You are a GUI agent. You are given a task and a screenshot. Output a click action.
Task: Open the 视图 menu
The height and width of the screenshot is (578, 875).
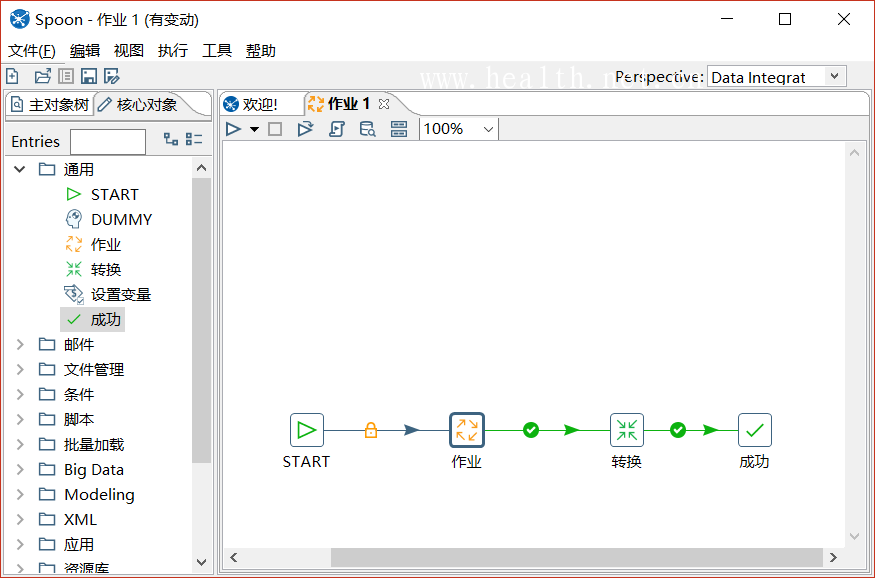point(129,51)
